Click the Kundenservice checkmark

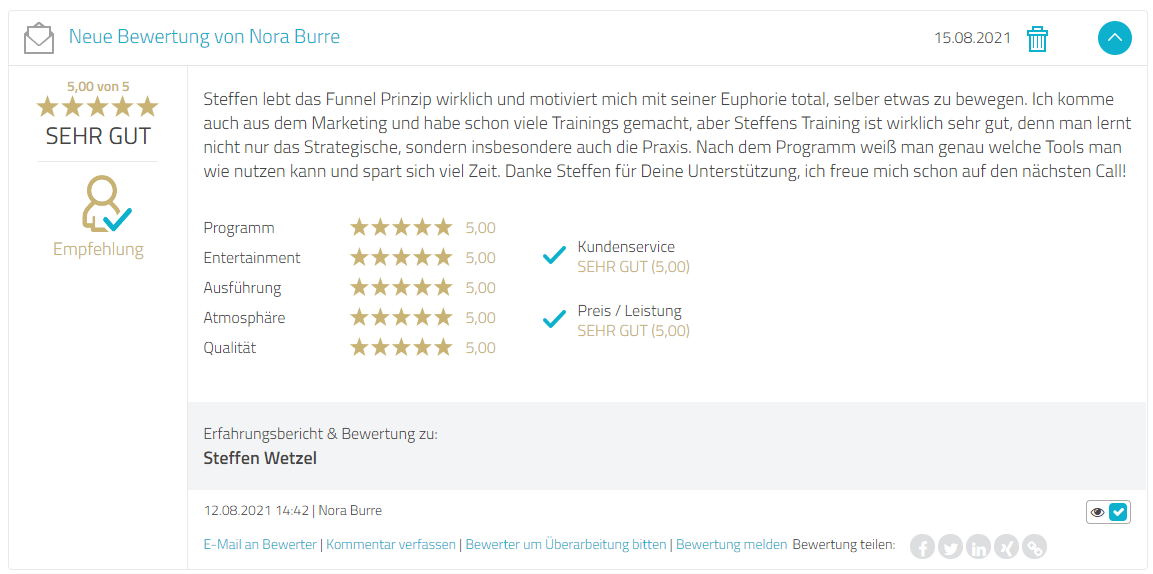point(554,256)
